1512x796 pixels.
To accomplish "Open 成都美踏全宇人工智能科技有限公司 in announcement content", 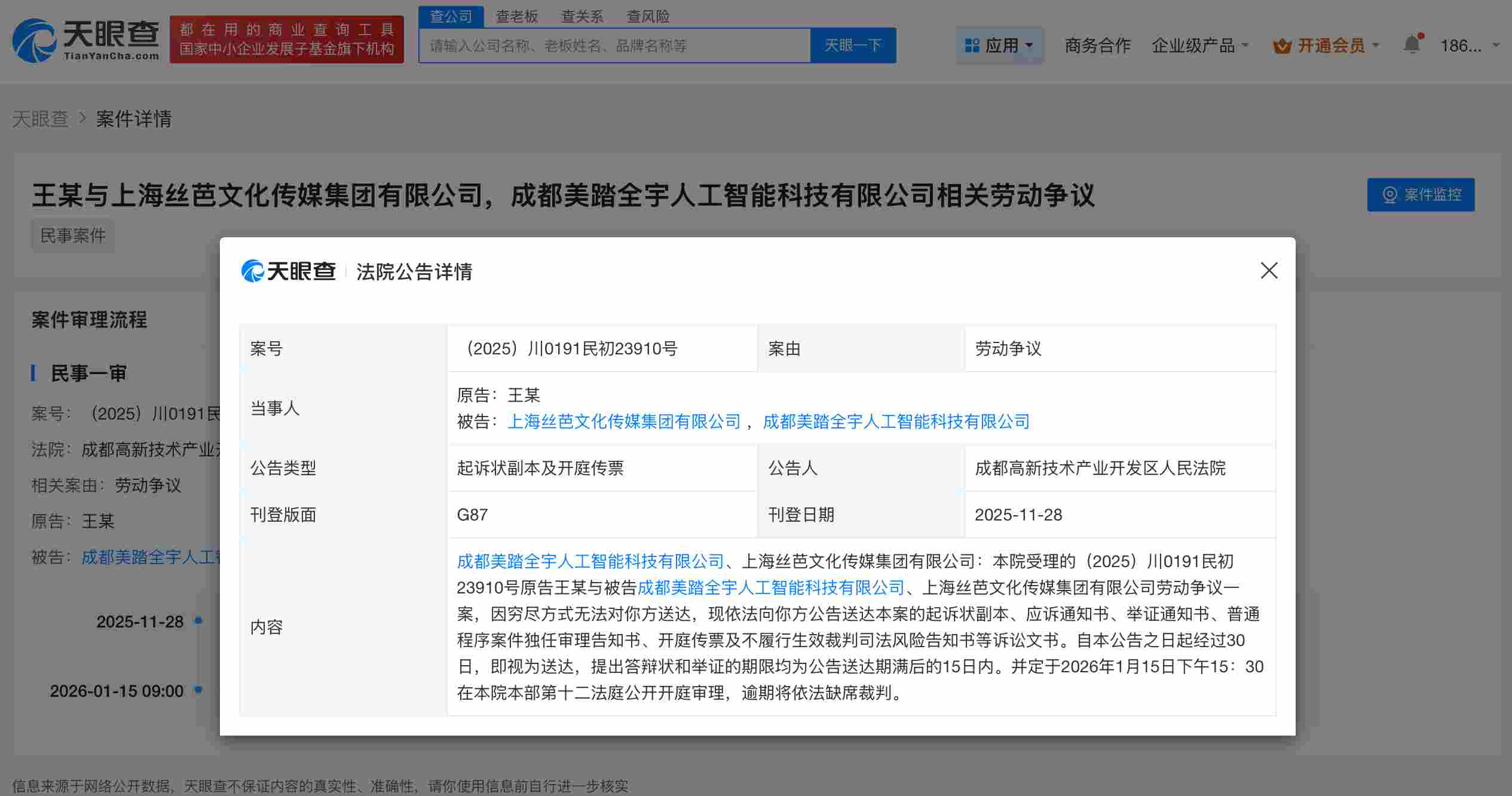I will pos(589,561).
